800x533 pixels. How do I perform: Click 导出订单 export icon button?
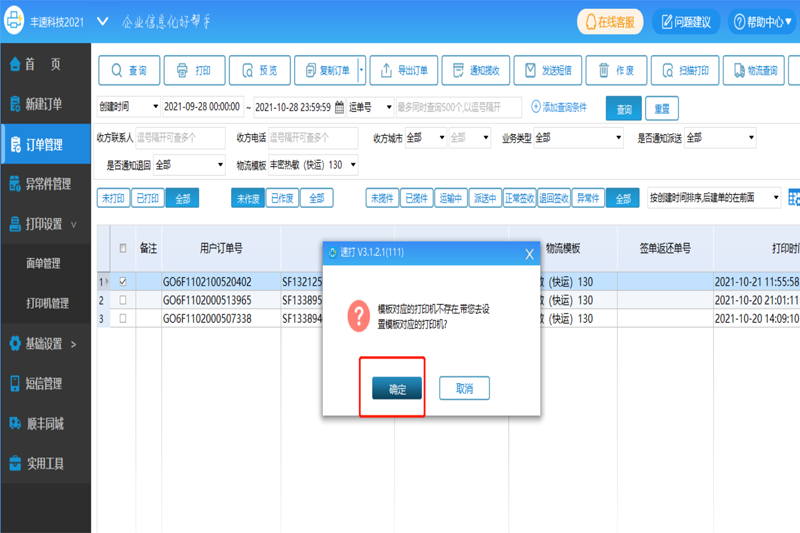pos(404,70)
